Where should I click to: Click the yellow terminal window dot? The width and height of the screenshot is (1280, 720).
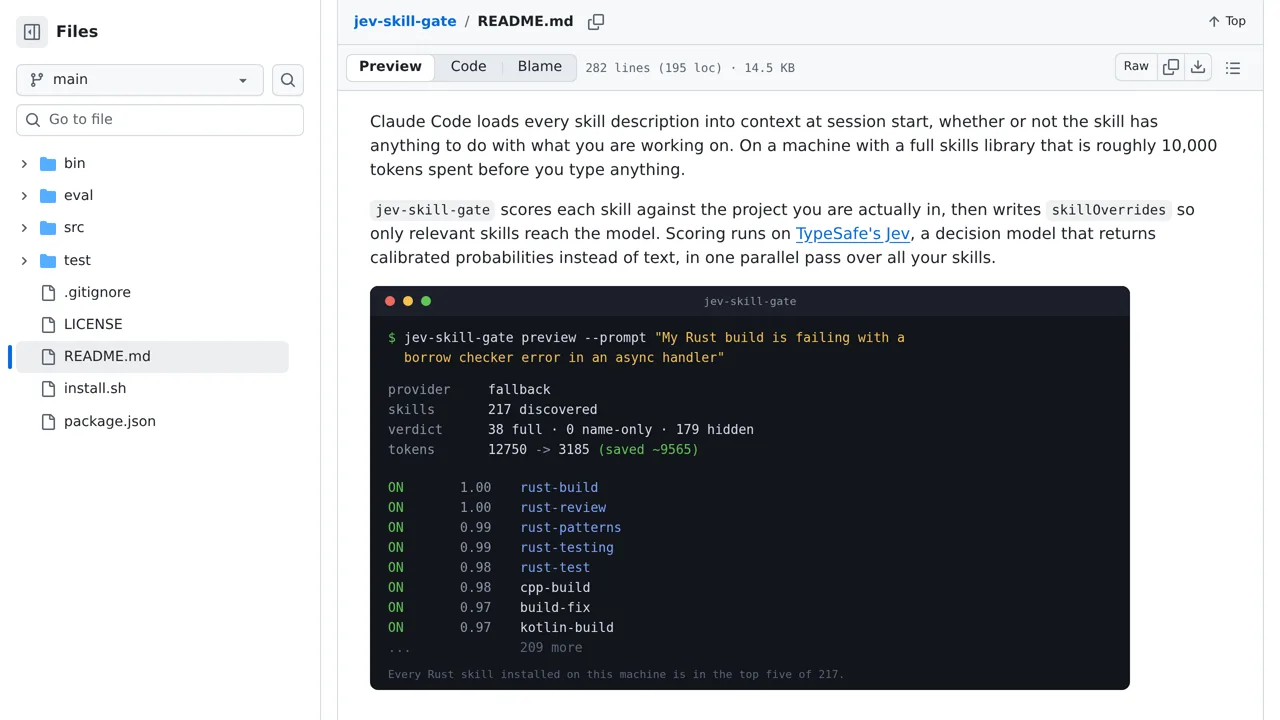point(408,301)
